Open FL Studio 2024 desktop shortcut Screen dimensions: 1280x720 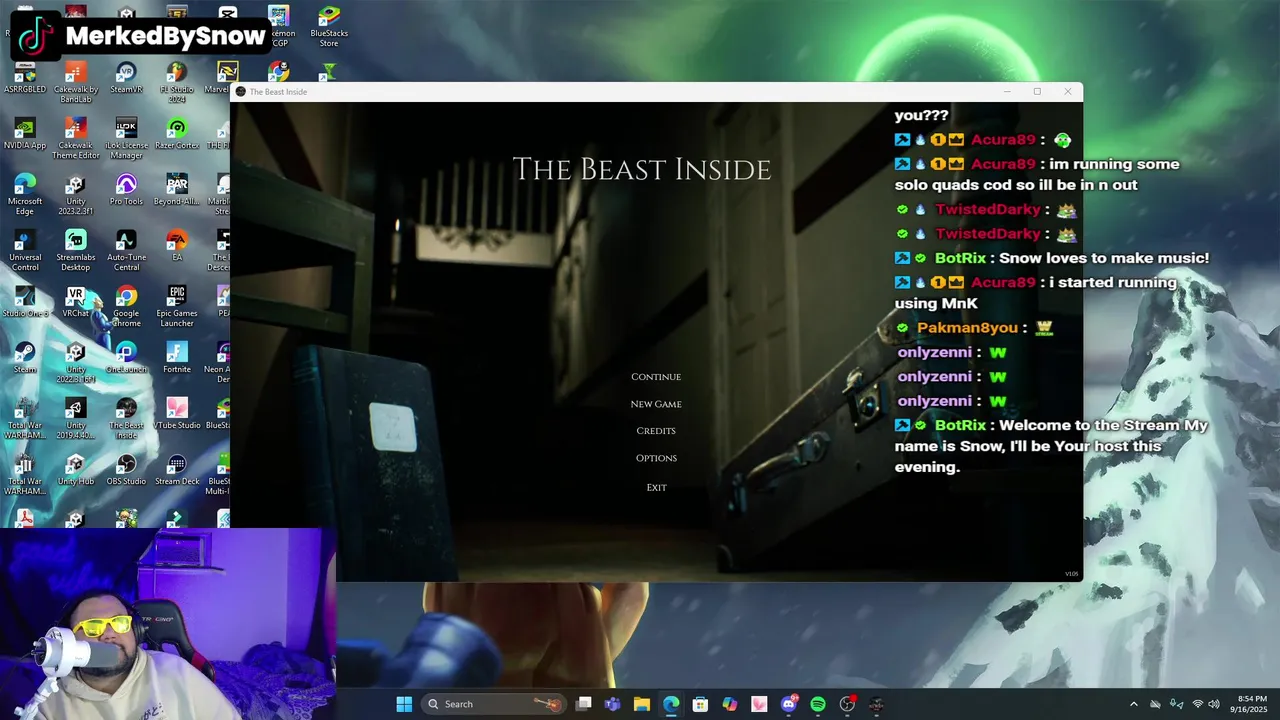(x=177, y=81)
